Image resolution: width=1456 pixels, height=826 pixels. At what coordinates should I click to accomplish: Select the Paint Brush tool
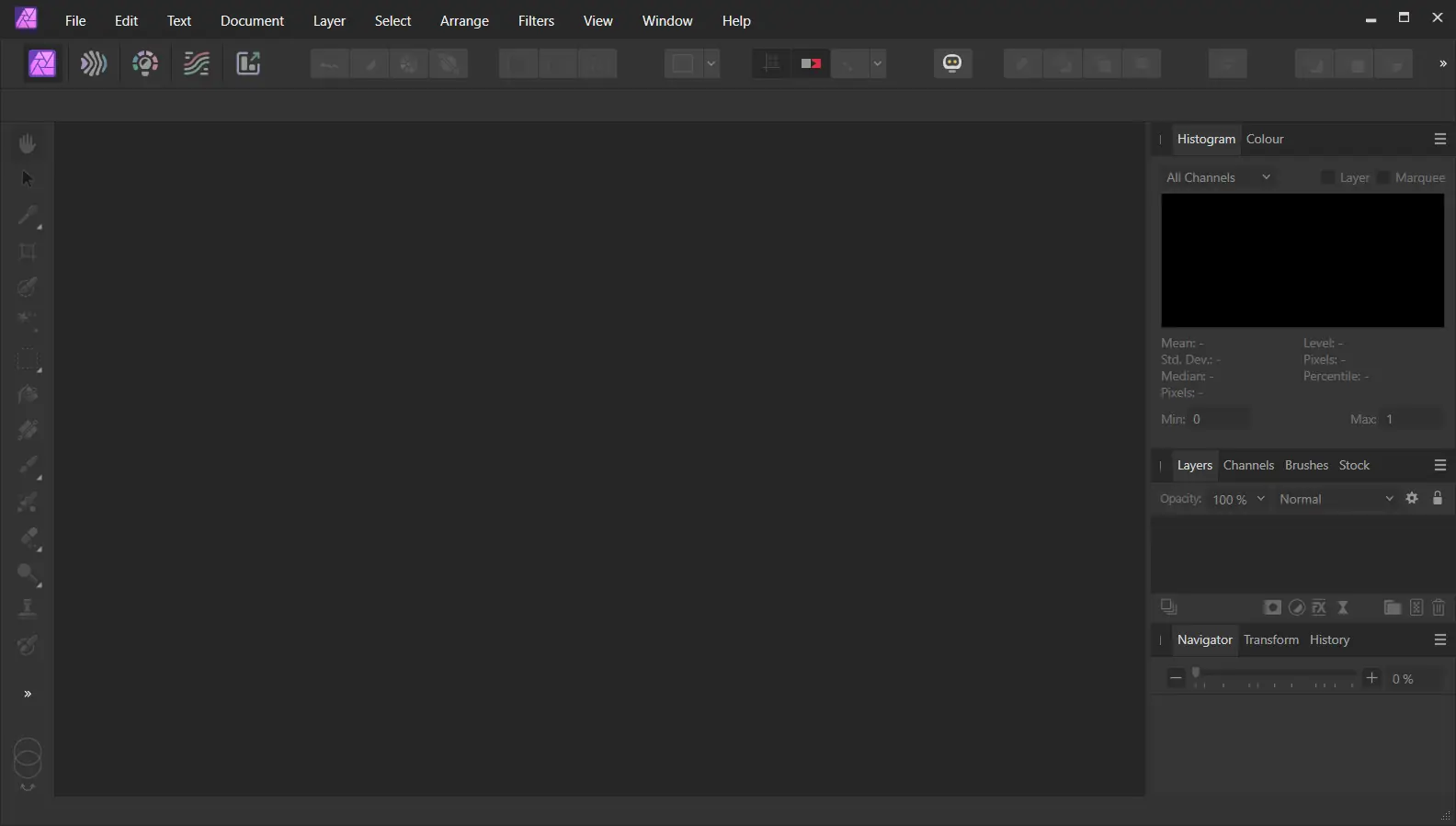coord(28,466)
